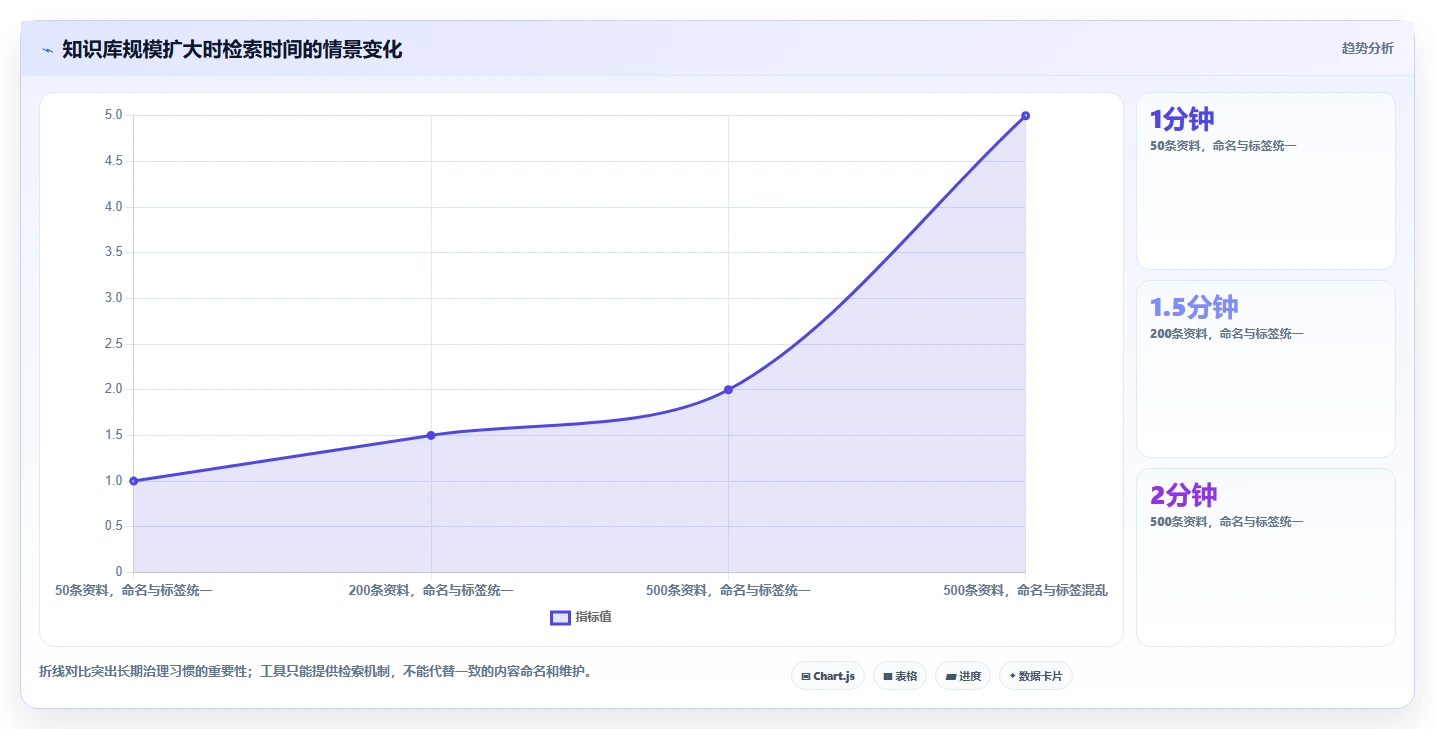Click the 趋势分析 label in header

coord(1367,48)
